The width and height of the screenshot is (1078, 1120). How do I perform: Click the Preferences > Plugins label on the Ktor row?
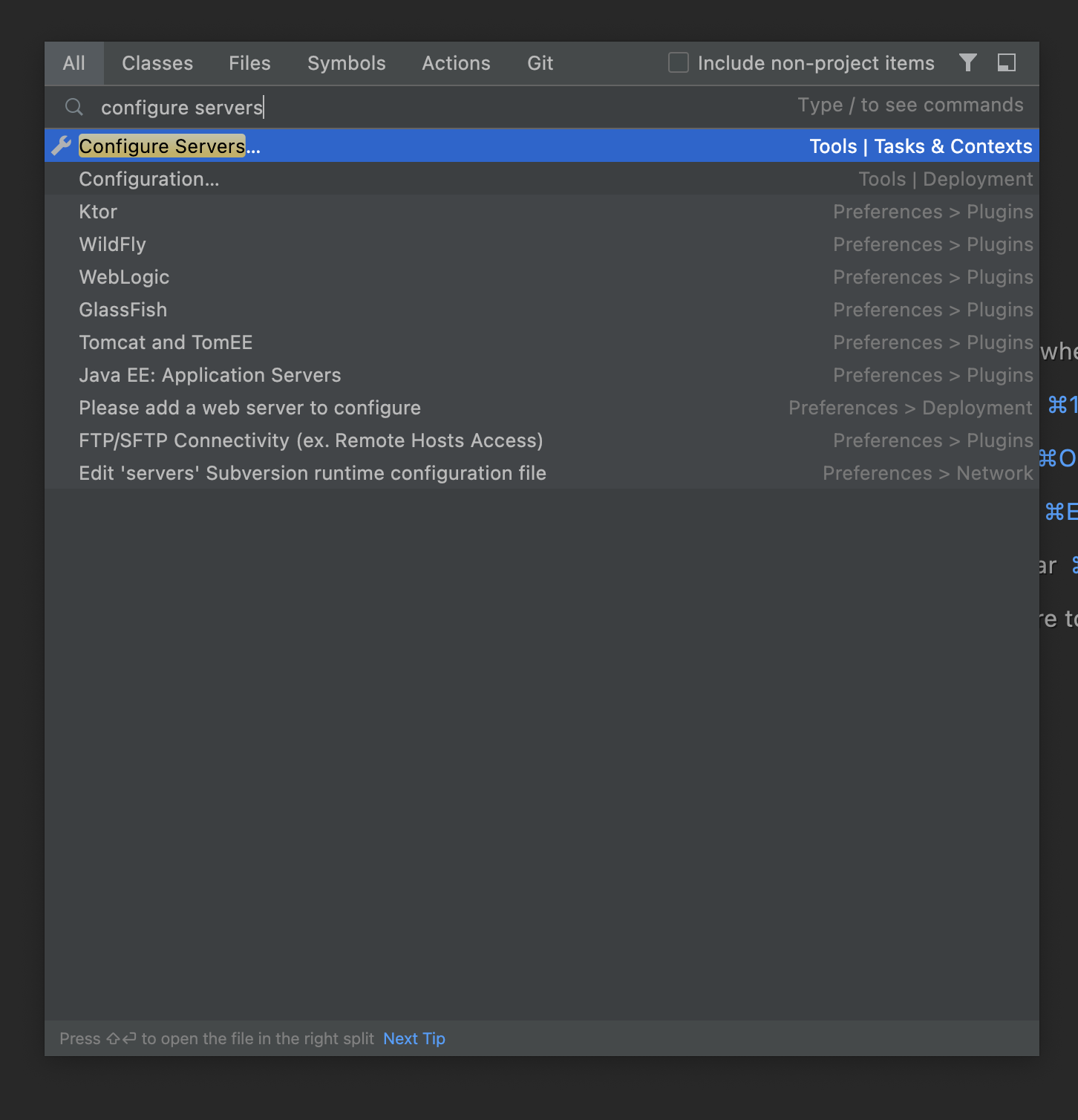click(933, 212)
